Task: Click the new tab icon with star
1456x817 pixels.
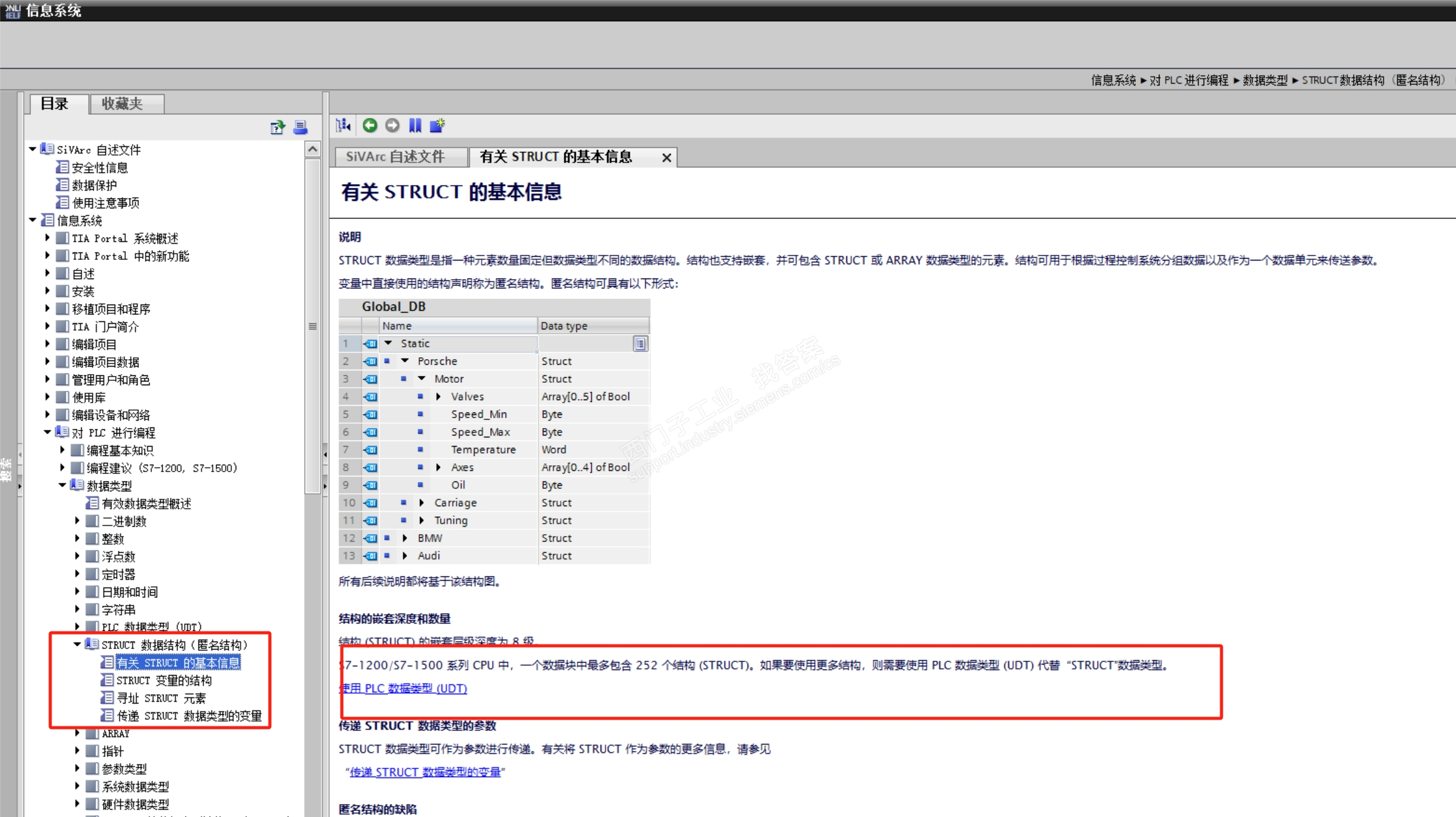Action: [437, 126]
